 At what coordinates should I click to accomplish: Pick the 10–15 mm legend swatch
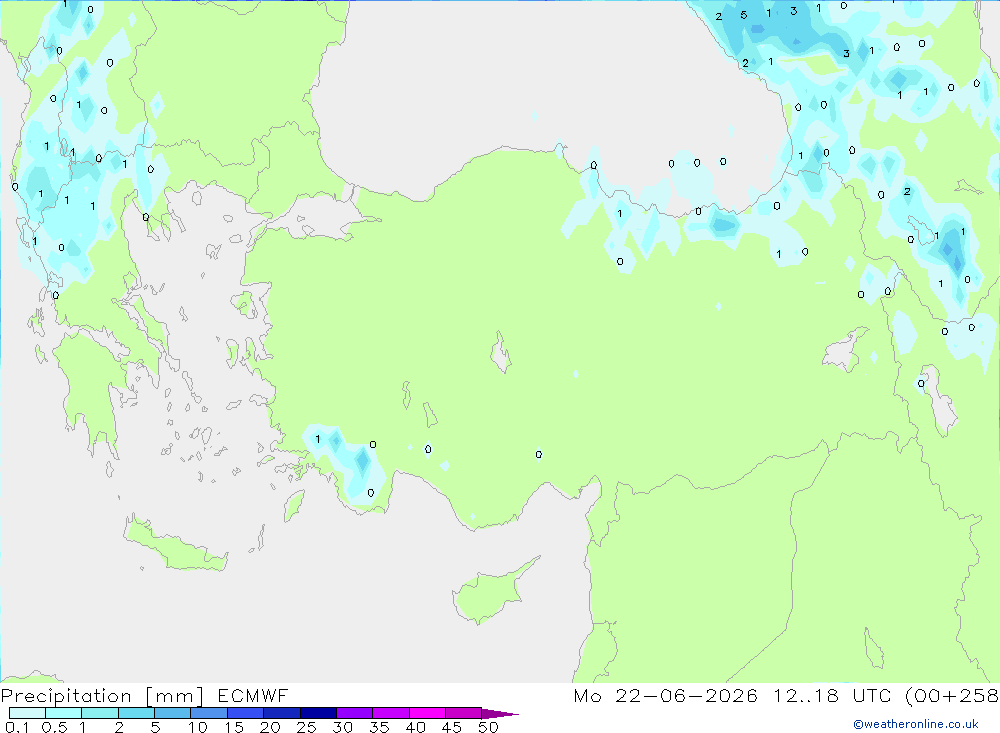(x=209, y=713)
